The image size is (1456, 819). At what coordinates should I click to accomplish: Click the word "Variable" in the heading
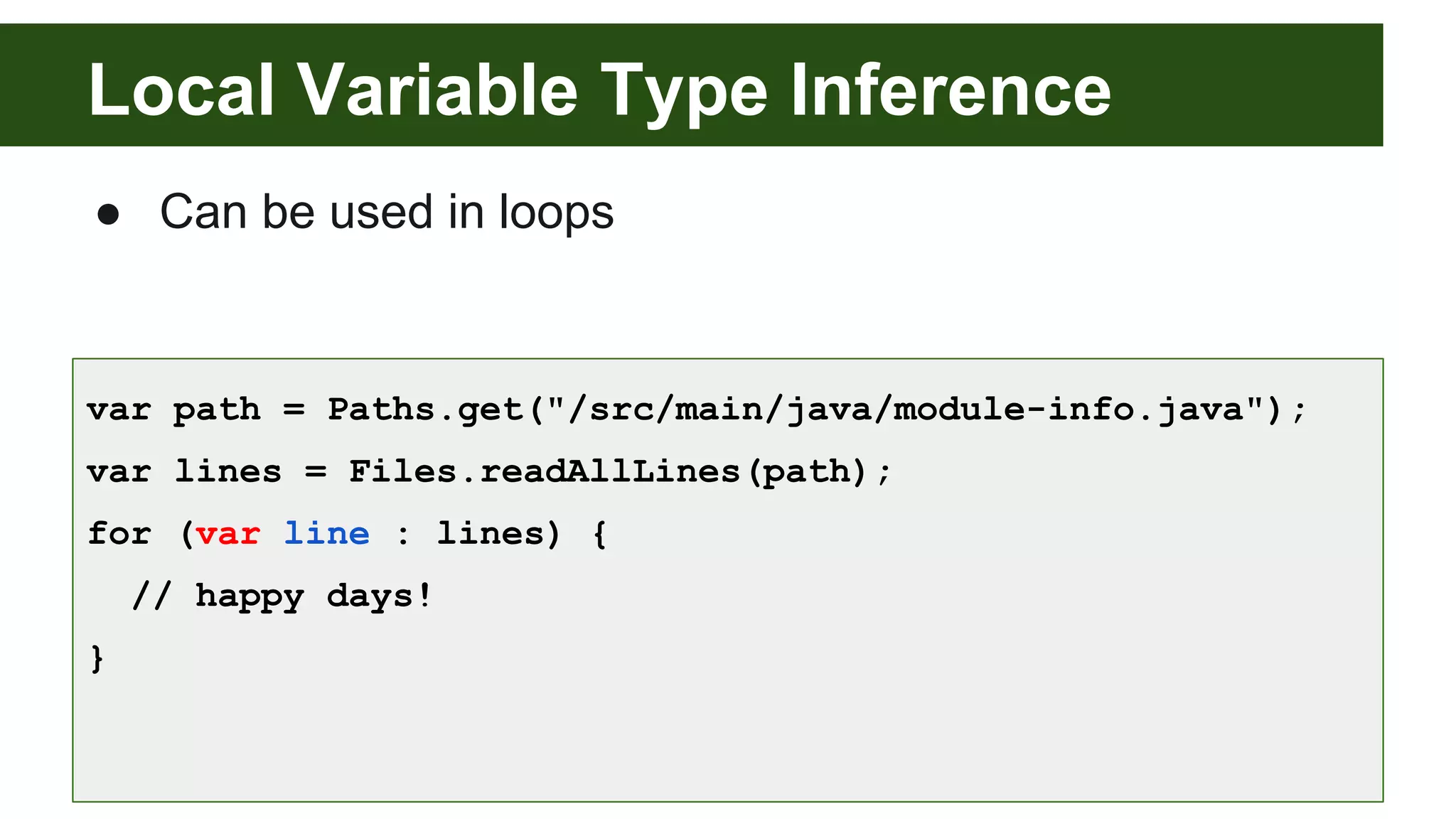click(437, 90)
